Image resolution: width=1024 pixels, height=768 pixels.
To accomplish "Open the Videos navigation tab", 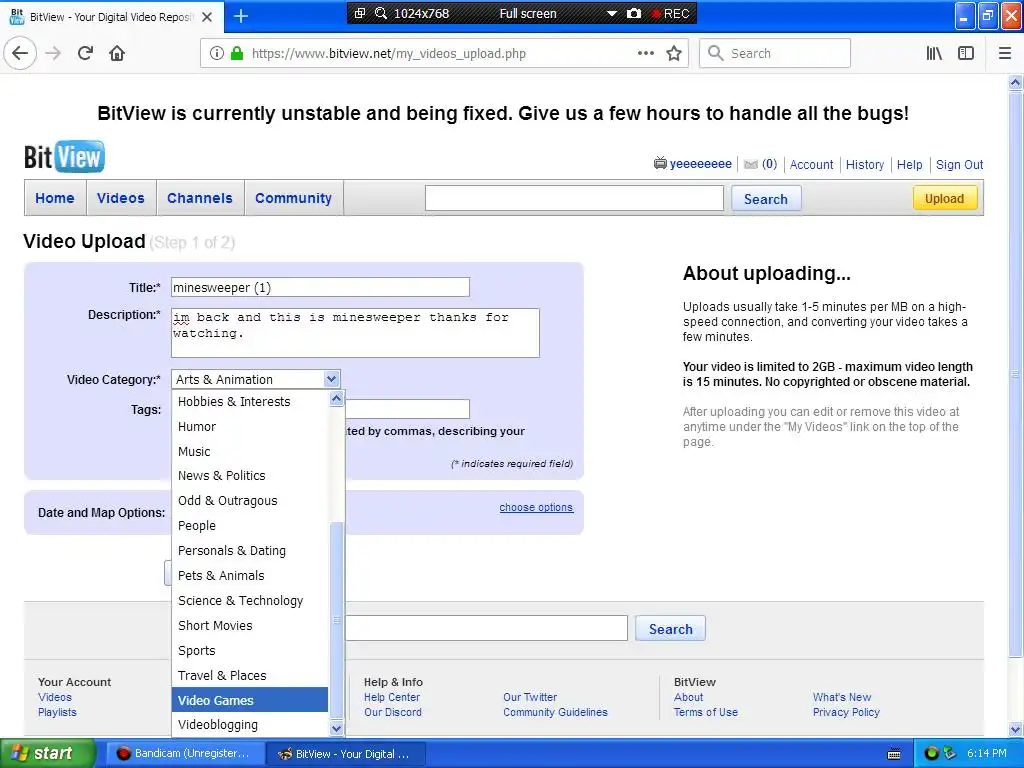I will pos(121,198).
